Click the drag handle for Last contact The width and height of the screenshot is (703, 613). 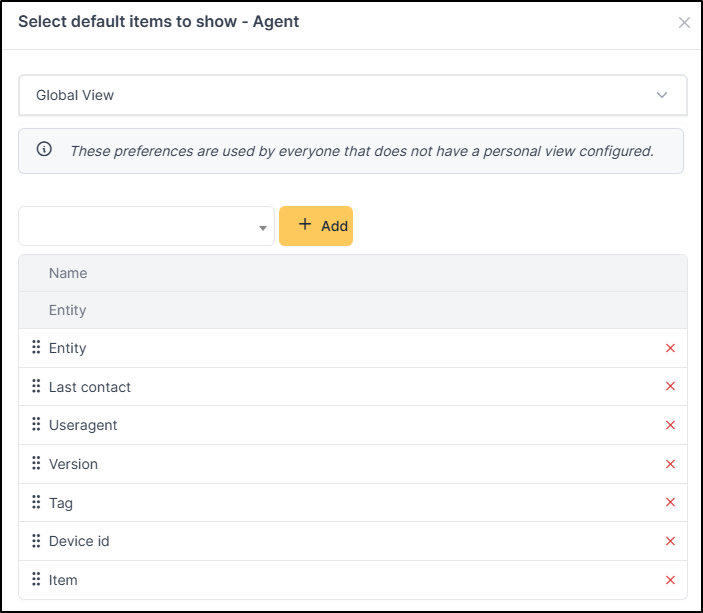click(x=36, y=387)
